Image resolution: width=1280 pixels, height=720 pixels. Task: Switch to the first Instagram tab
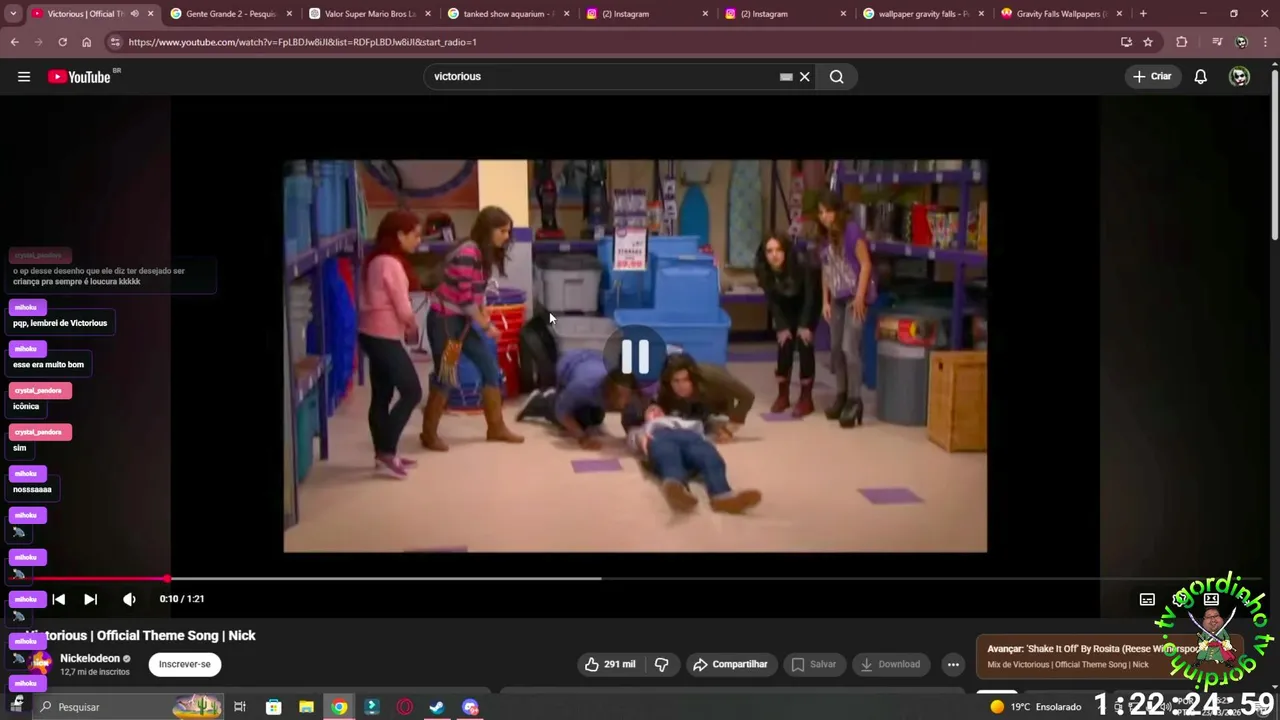(646, 14)
